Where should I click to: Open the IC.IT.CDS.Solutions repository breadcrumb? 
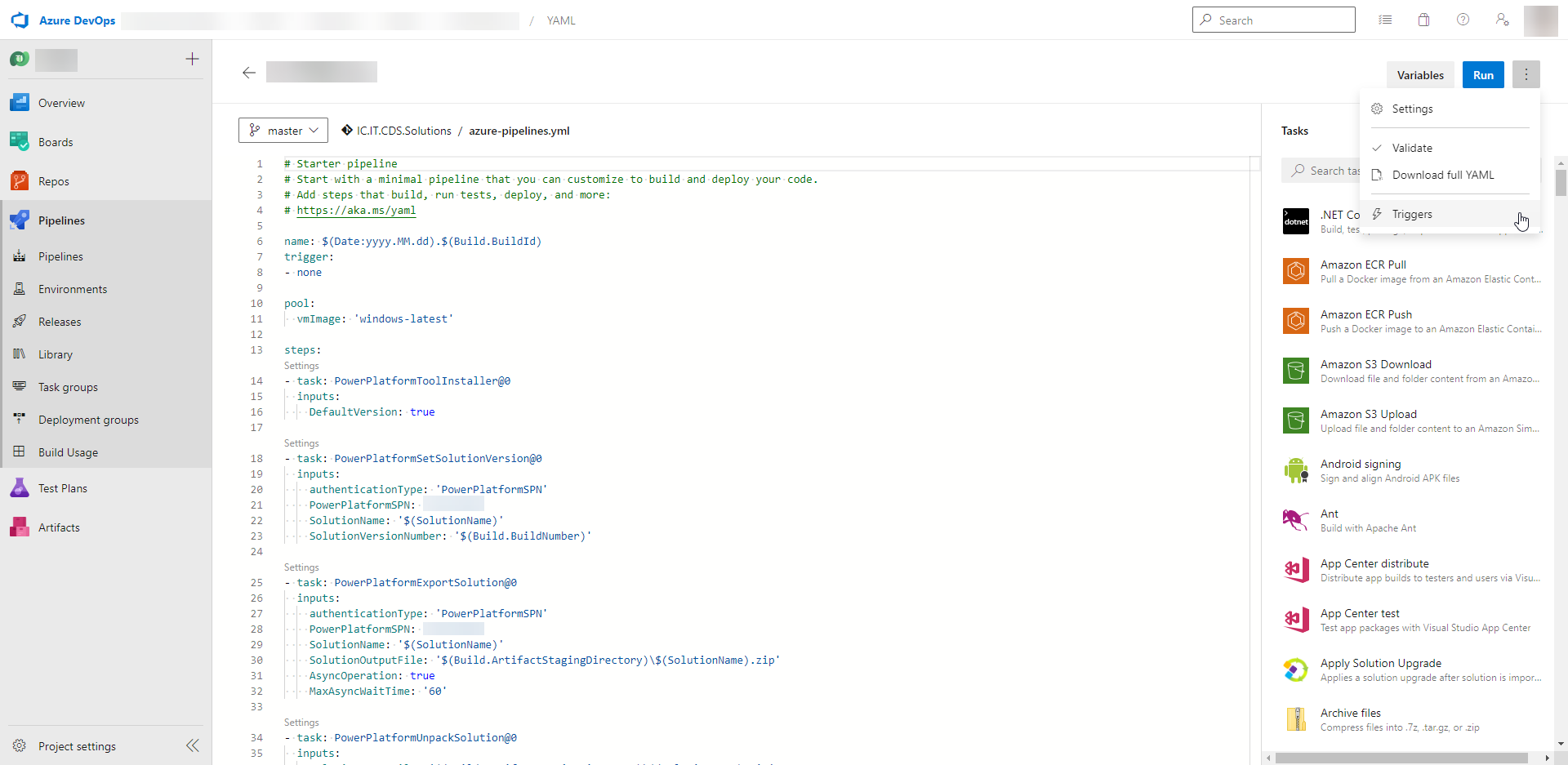(x=403, y=131)
